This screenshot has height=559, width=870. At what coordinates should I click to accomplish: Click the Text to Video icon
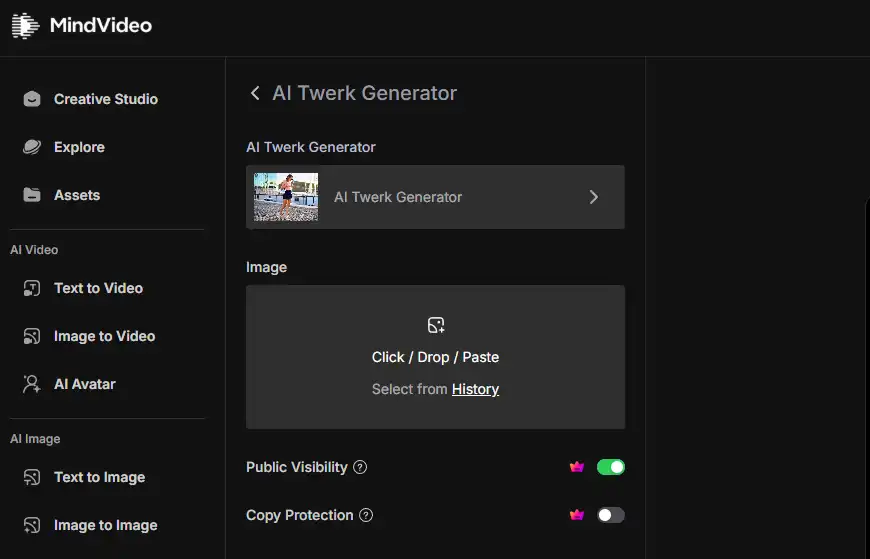[x=32, y=288]
